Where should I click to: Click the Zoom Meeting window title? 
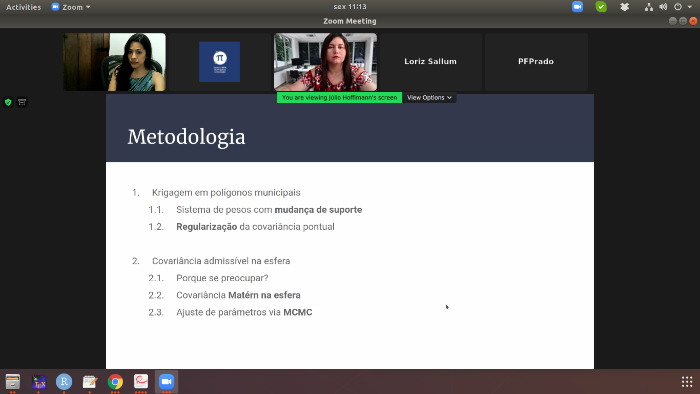(350, 21)
